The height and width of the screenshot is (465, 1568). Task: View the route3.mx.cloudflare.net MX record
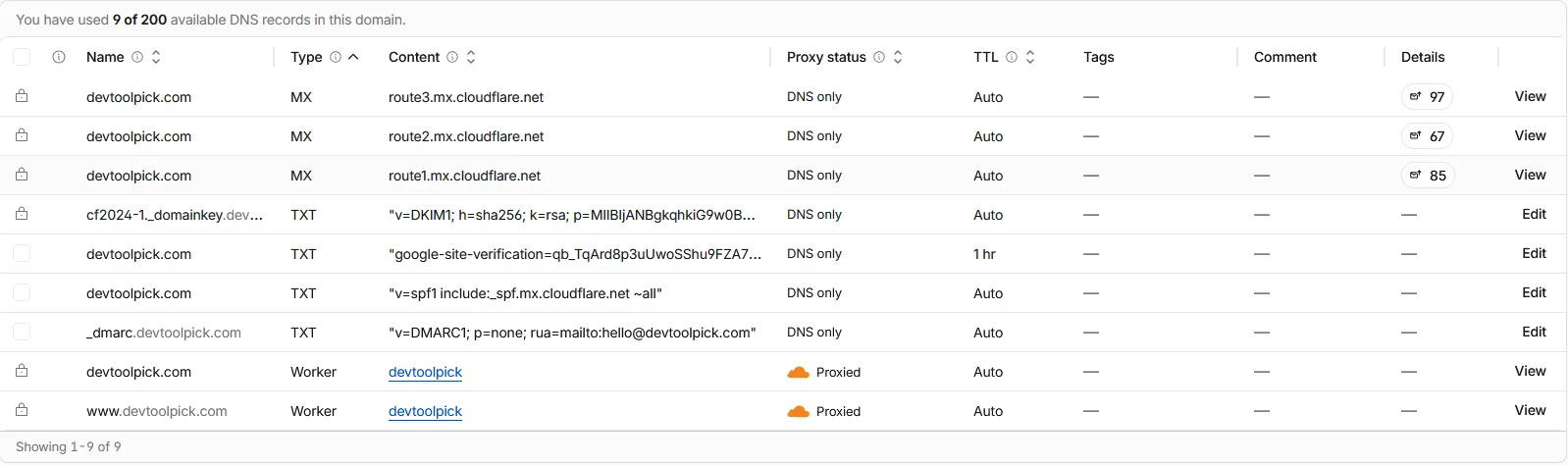pyautogui.click(x=1530, y=96)
